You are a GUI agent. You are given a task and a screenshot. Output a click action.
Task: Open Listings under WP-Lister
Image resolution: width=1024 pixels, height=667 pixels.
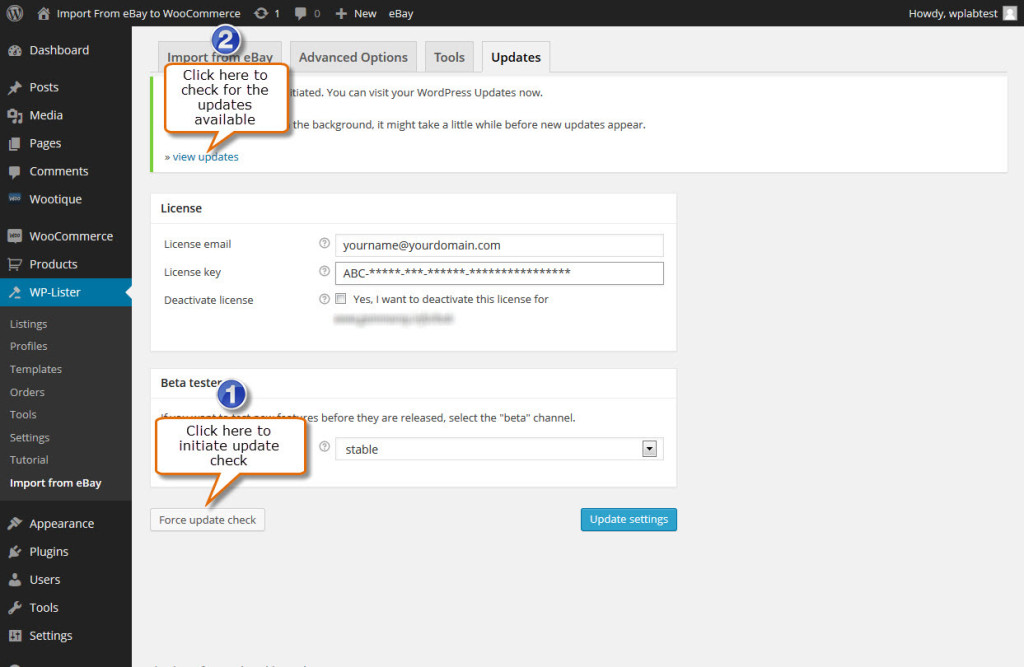29,324
